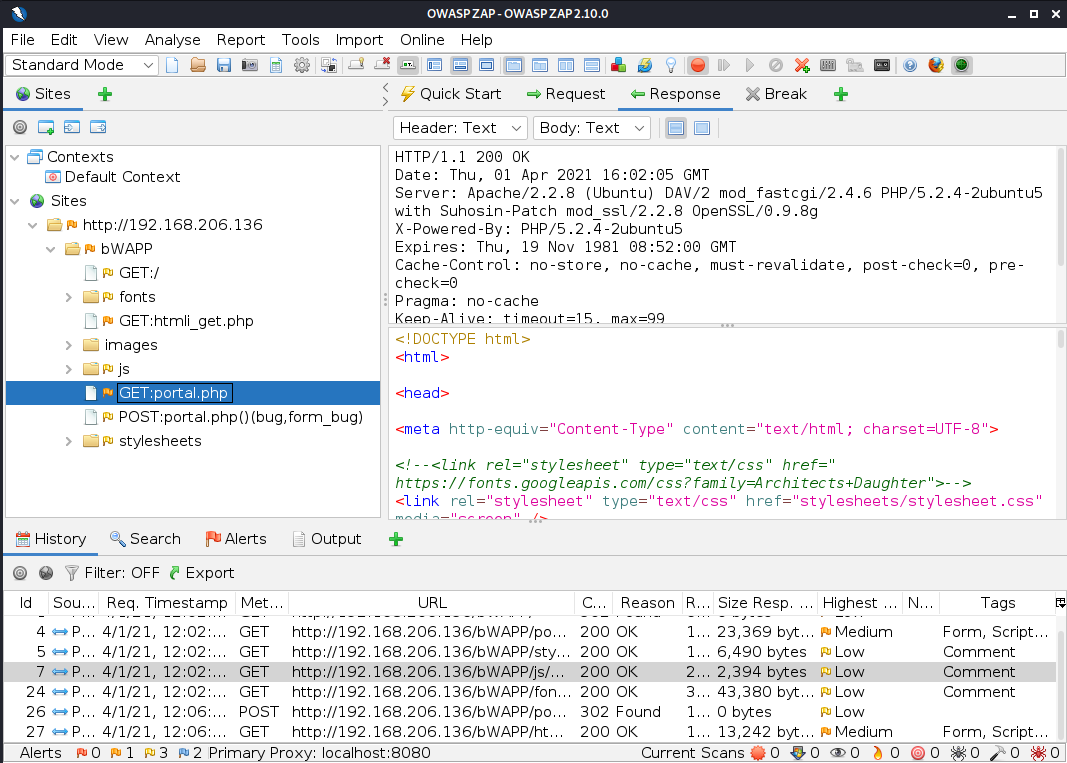Open the ZAP User Guide help icon
The height and width of the screenshot is (763, 1067).
(x=910, y=65)
